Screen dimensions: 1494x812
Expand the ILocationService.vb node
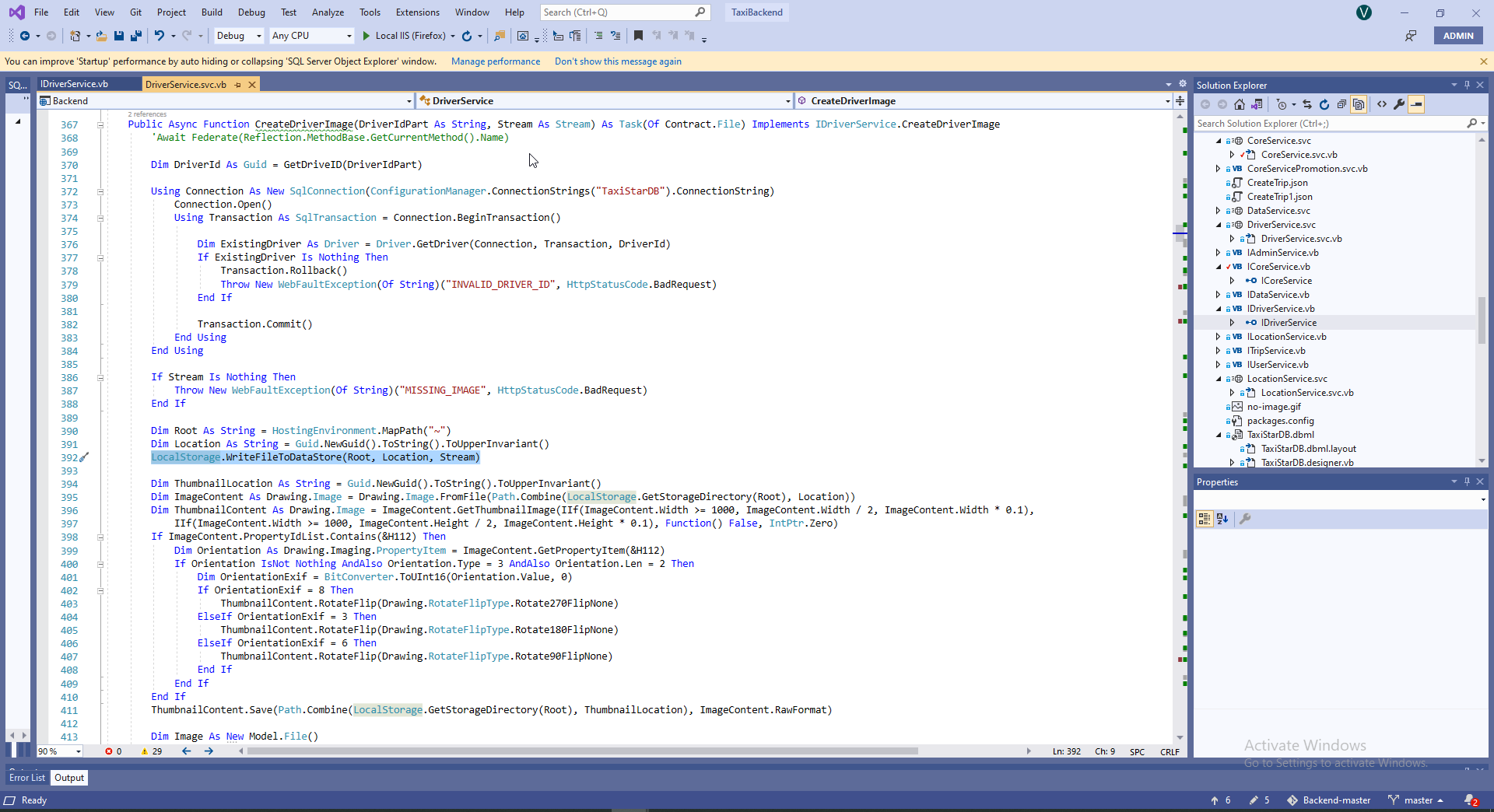click(x=1218, y=337)
